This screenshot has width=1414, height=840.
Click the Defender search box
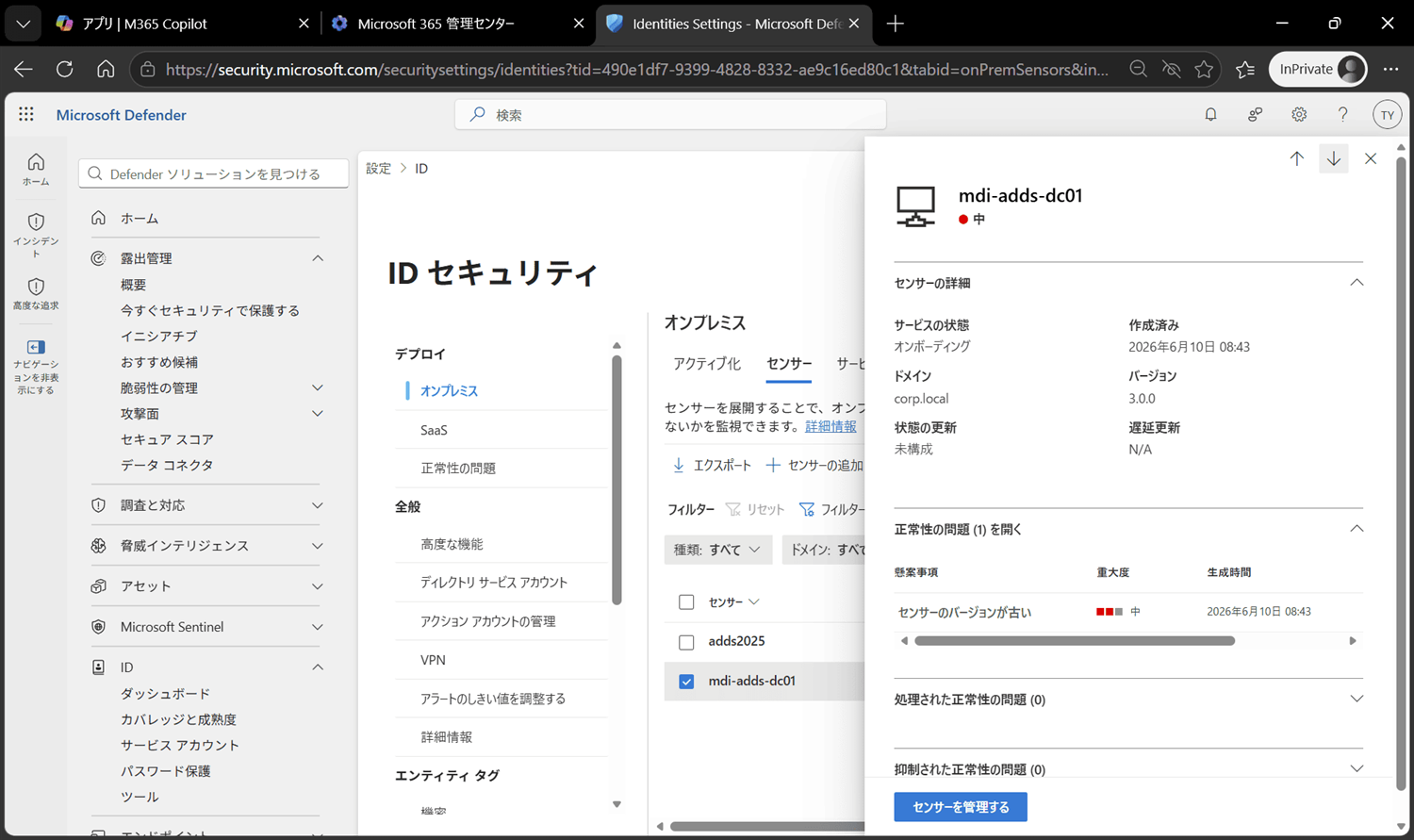(671, 114)
